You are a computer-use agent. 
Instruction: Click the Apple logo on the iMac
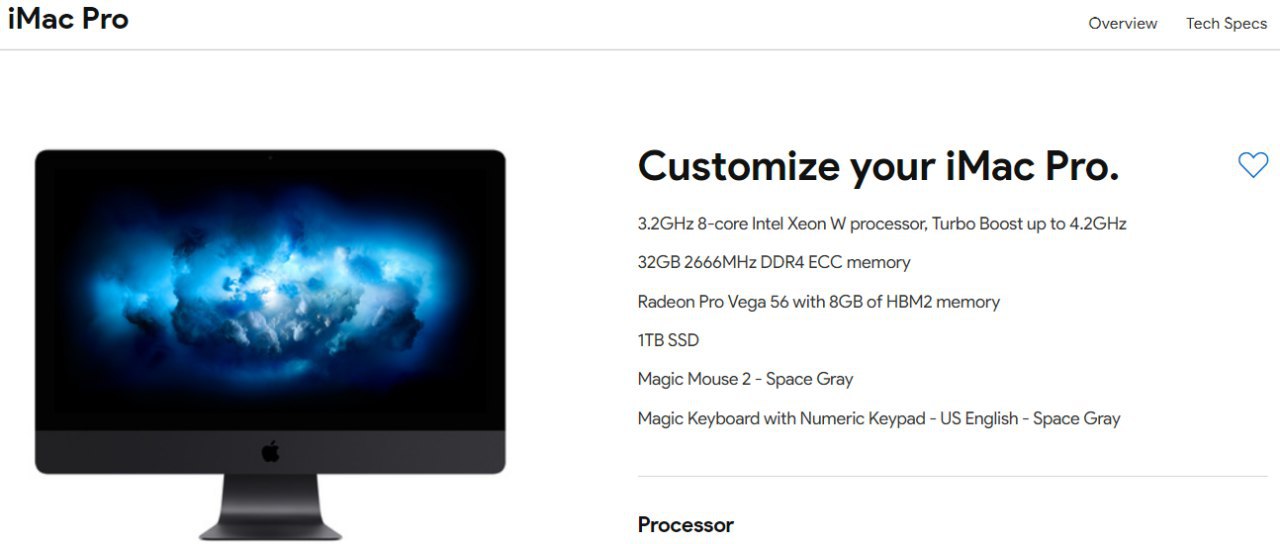click(x=270, y=452)
